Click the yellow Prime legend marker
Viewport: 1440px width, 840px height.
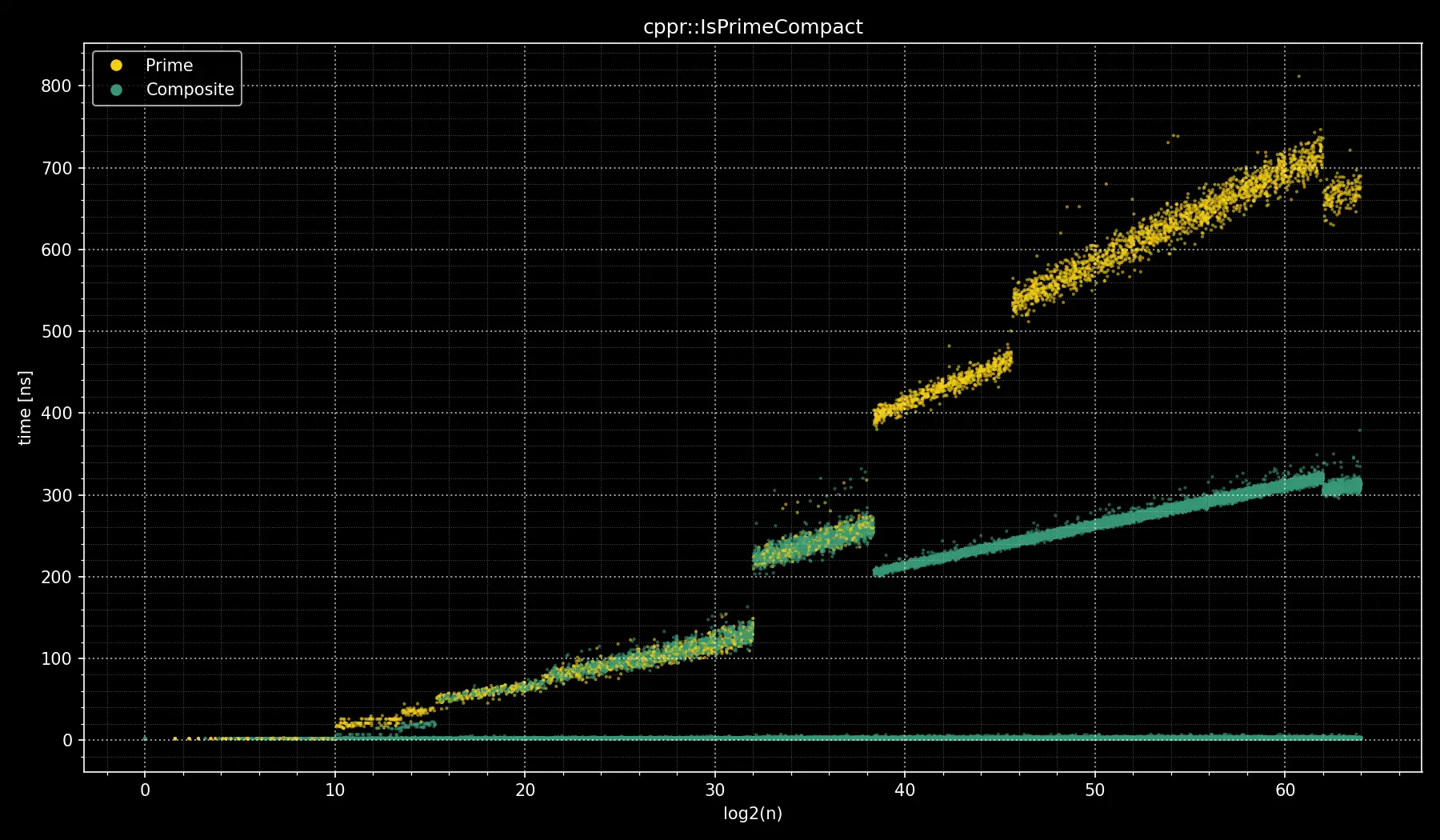116,66
